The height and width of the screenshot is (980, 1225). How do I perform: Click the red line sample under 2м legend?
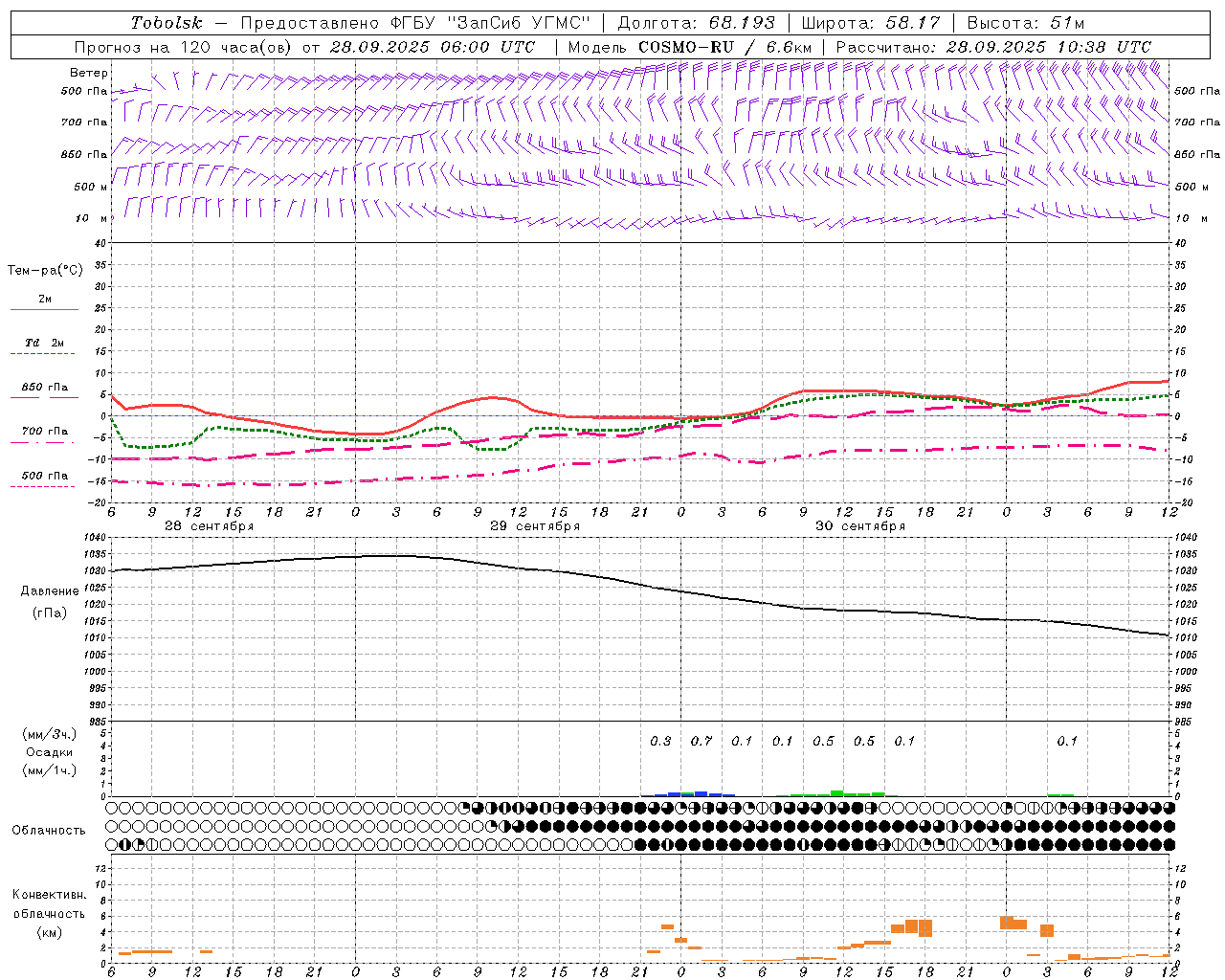(x=44, y=310)
